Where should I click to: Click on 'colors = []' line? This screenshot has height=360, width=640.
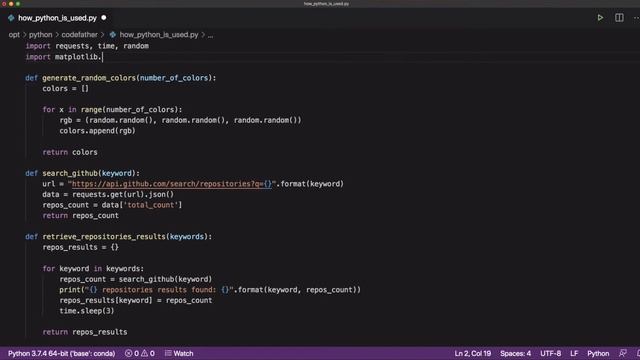point(65,89)
